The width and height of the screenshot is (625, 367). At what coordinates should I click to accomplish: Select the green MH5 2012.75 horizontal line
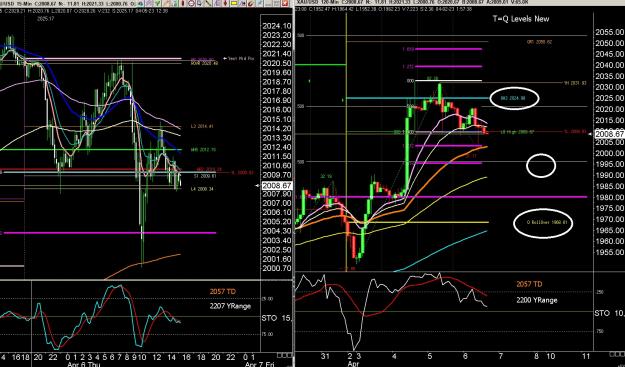coord(91,150)
